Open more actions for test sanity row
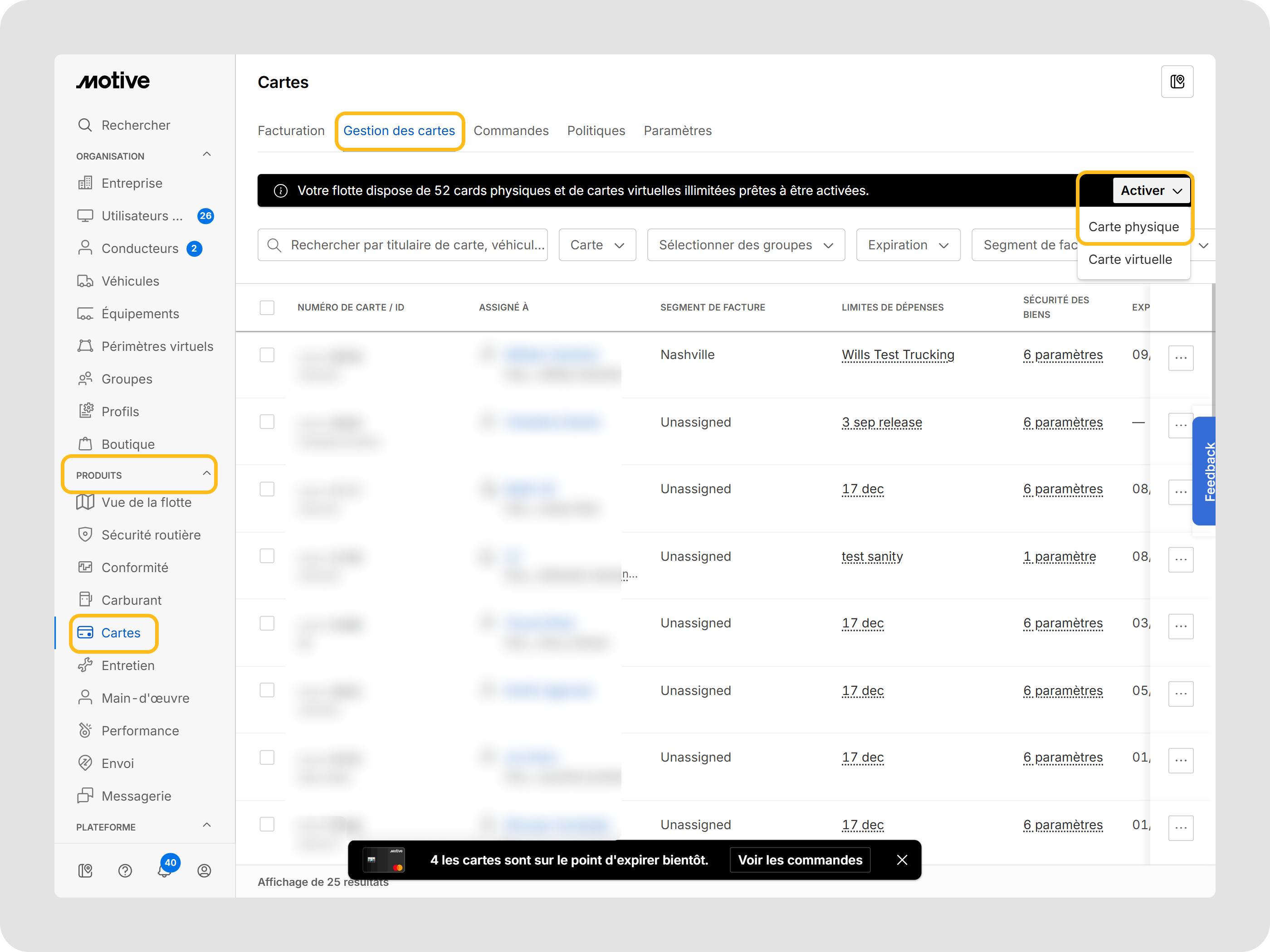The image size is (1270, 952). point(1181,559)
